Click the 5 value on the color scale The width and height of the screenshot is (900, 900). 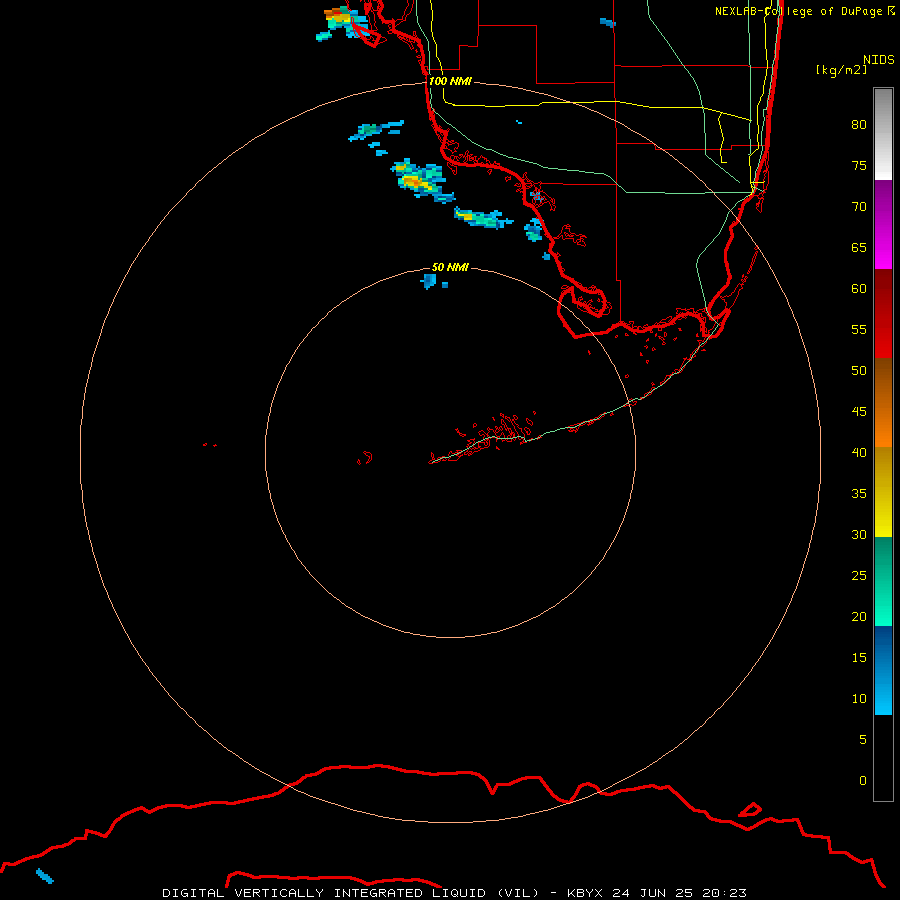[x=863, y=739]
